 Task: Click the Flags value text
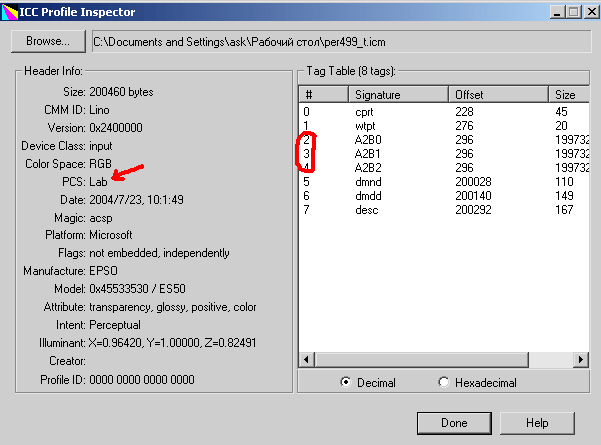(x=159, y=253)
